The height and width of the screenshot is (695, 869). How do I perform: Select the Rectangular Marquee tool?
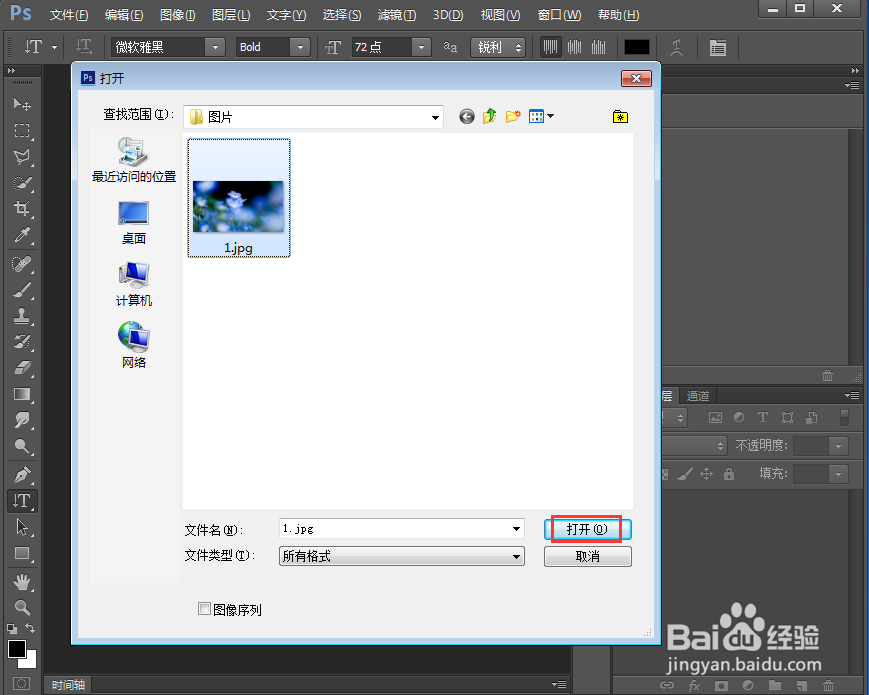pyautogui.click(x=22, y=130)
